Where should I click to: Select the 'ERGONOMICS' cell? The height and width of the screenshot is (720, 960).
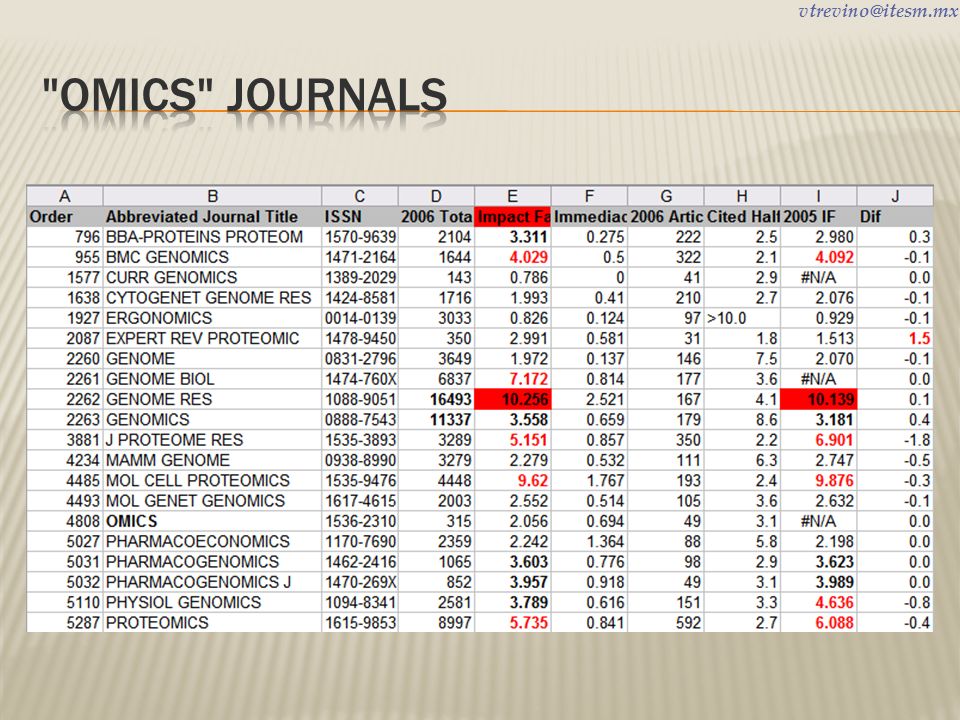point(212,318)
